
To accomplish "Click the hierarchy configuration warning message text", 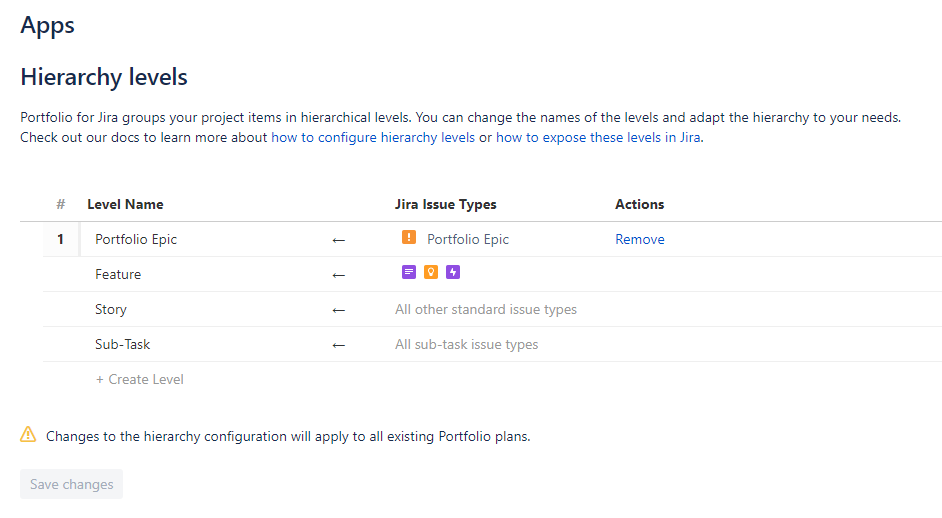I will tap(288, 436).
